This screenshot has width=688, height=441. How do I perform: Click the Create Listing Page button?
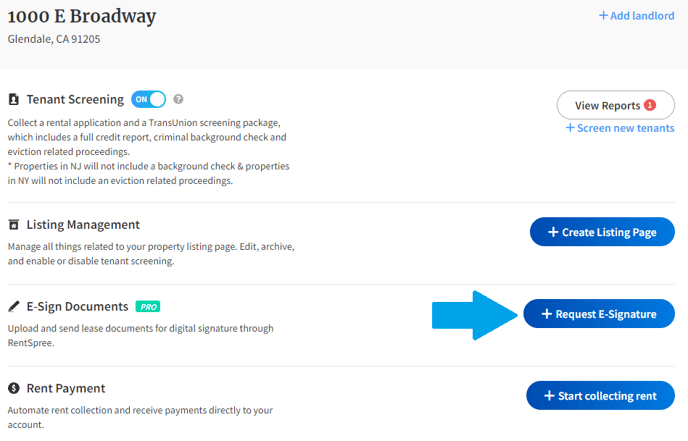click(x=602, y=232)
